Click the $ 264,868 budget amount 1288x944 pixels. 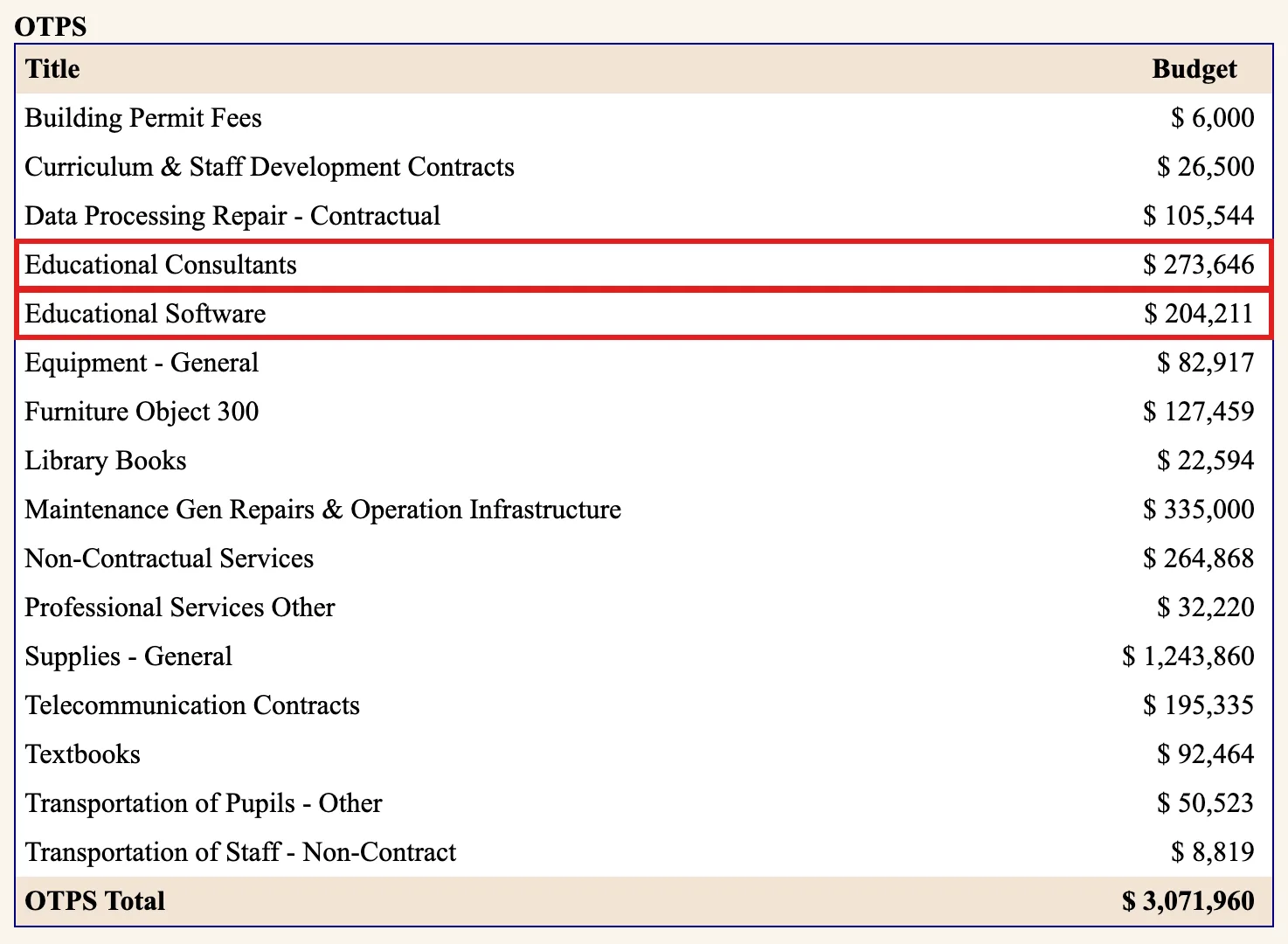click(1199, 559)
